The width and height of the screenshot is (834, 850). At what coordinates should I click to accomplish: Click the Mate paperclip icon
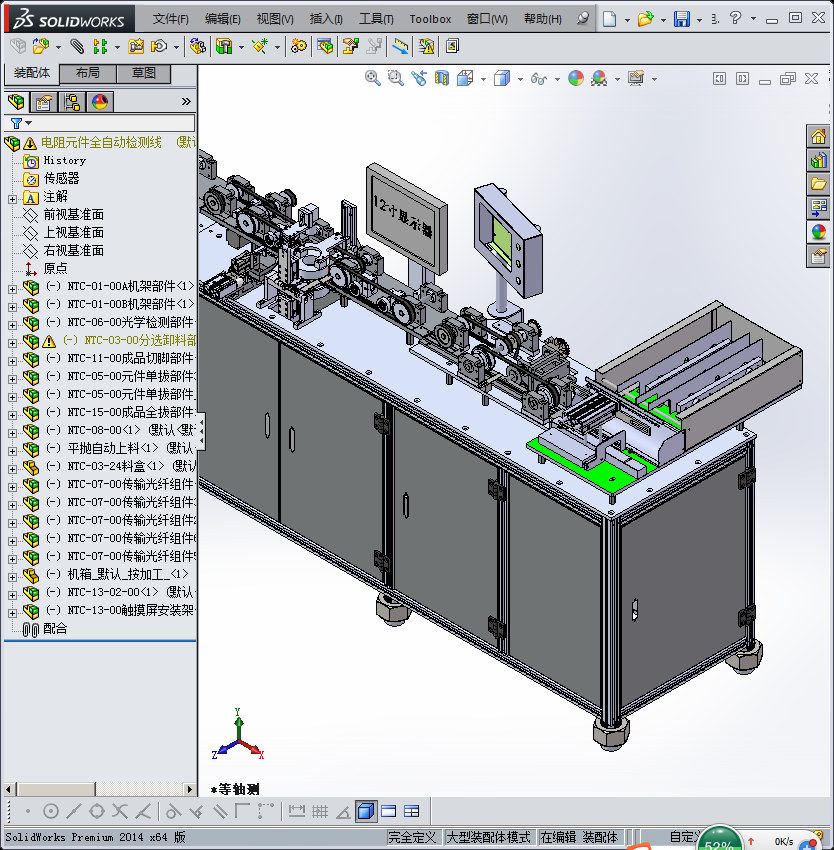77,47
